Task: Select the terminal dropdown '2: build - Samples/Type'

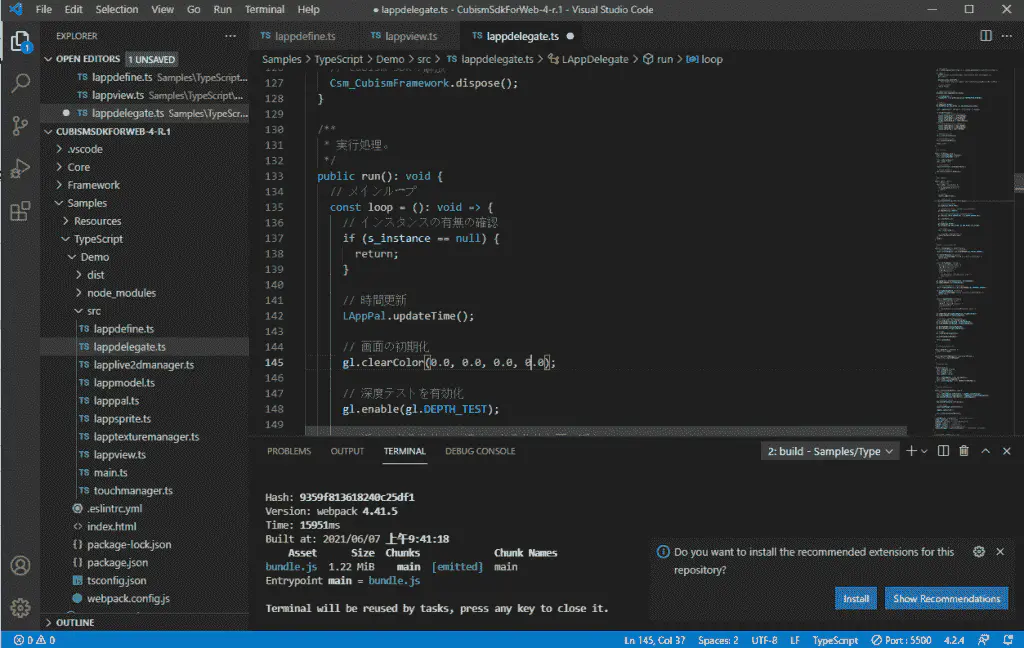Action: (829, 451)
